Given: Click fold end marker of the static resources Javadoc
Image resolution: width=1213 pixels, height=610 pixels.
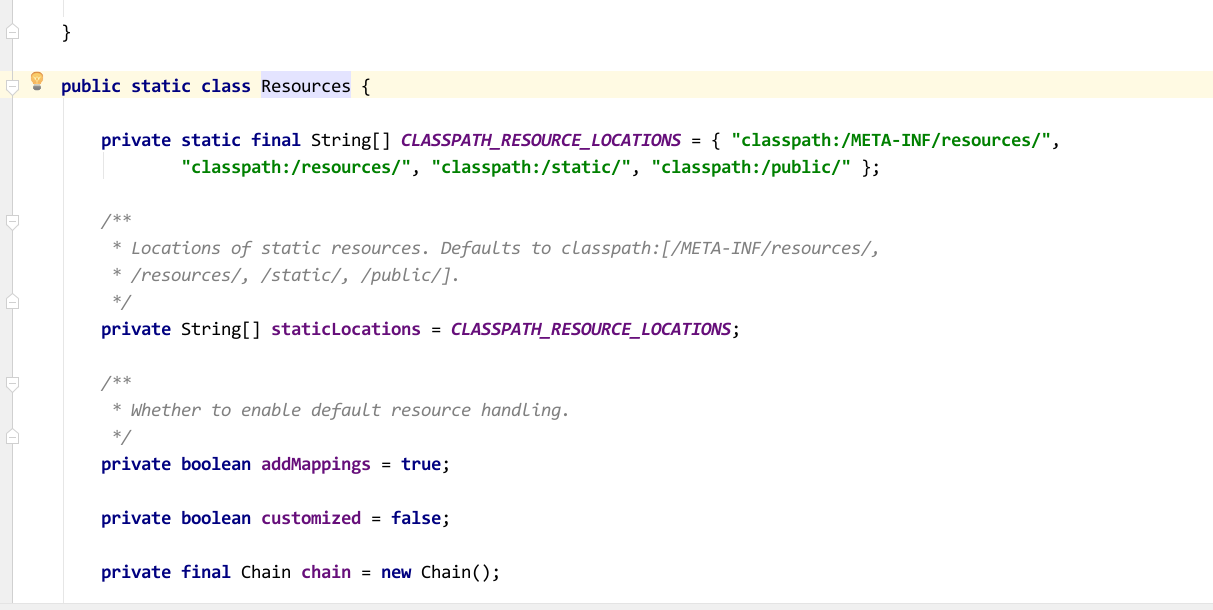Looking at the screenshot, I should pos(12,302).
